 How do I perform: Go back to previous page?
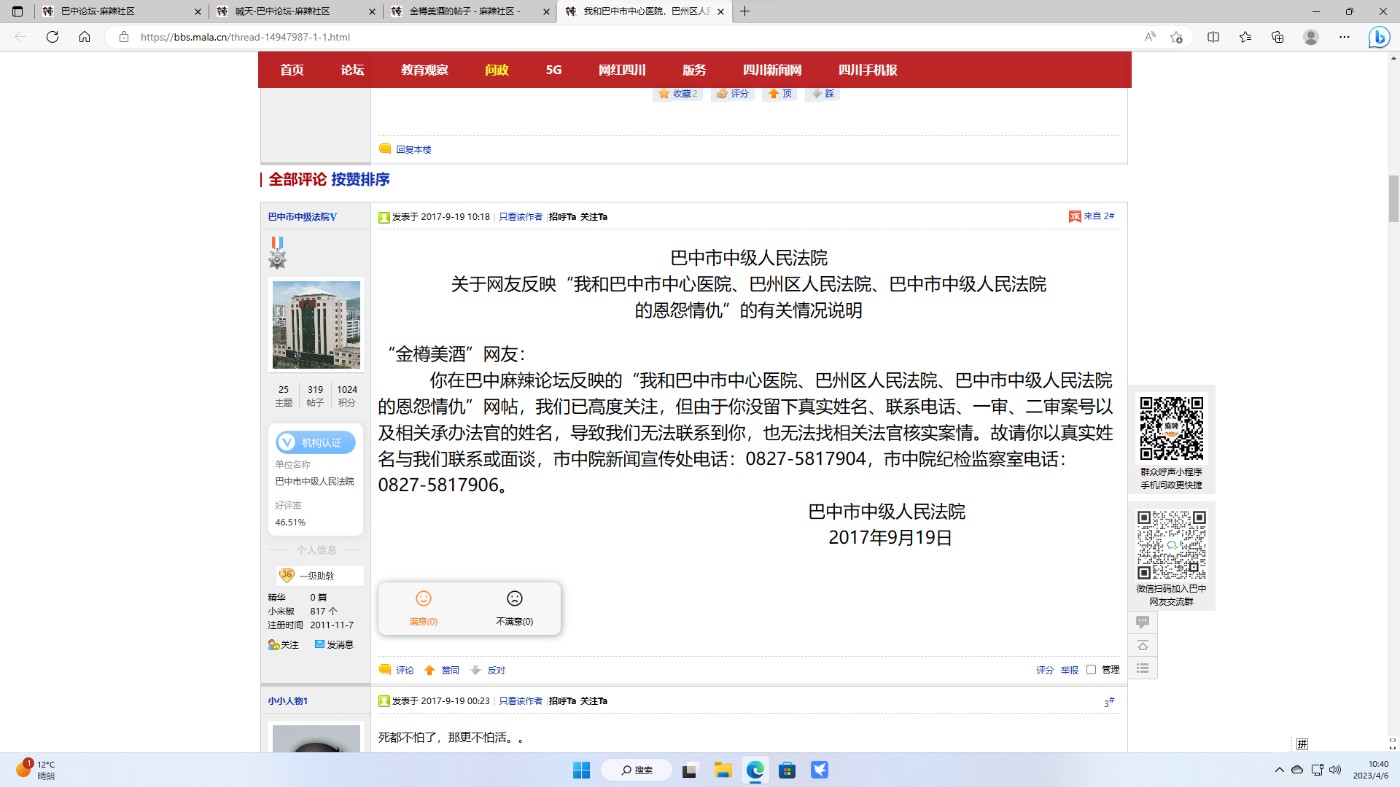click(20, 37)
